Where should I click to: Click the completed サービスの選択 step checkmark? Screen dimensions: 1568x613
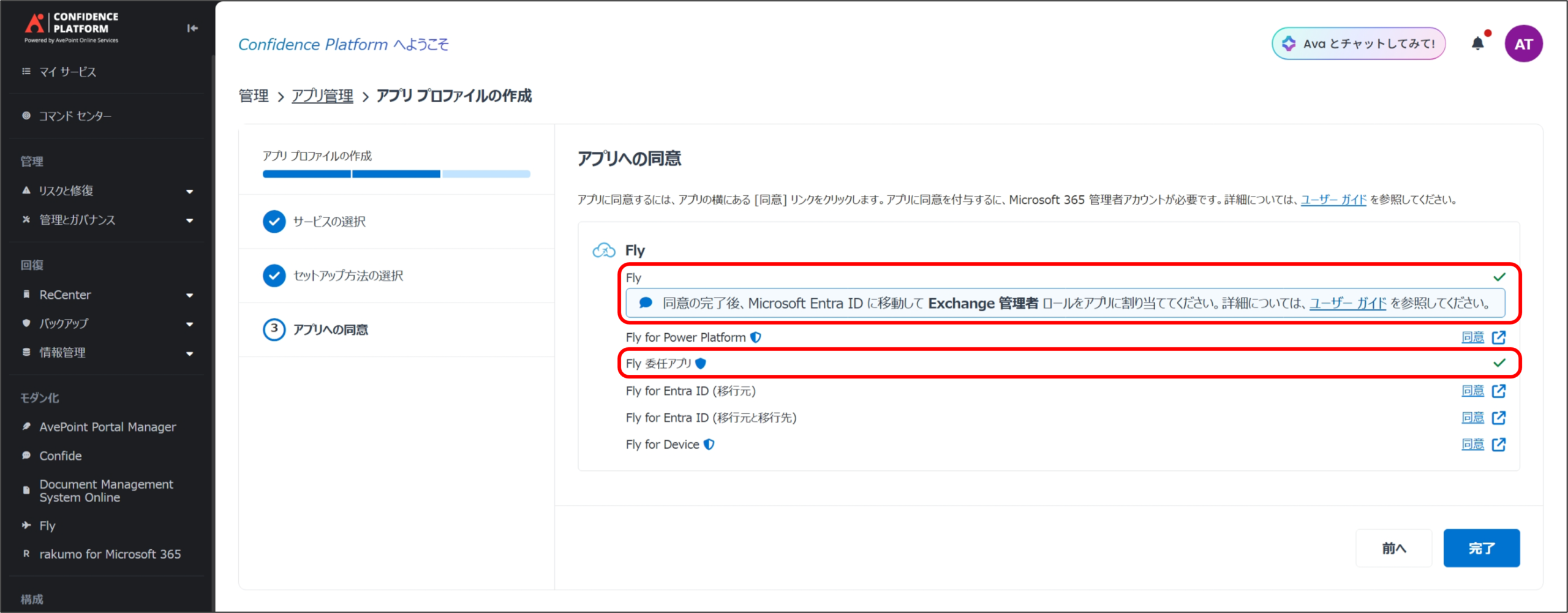(x=274, y=222)
